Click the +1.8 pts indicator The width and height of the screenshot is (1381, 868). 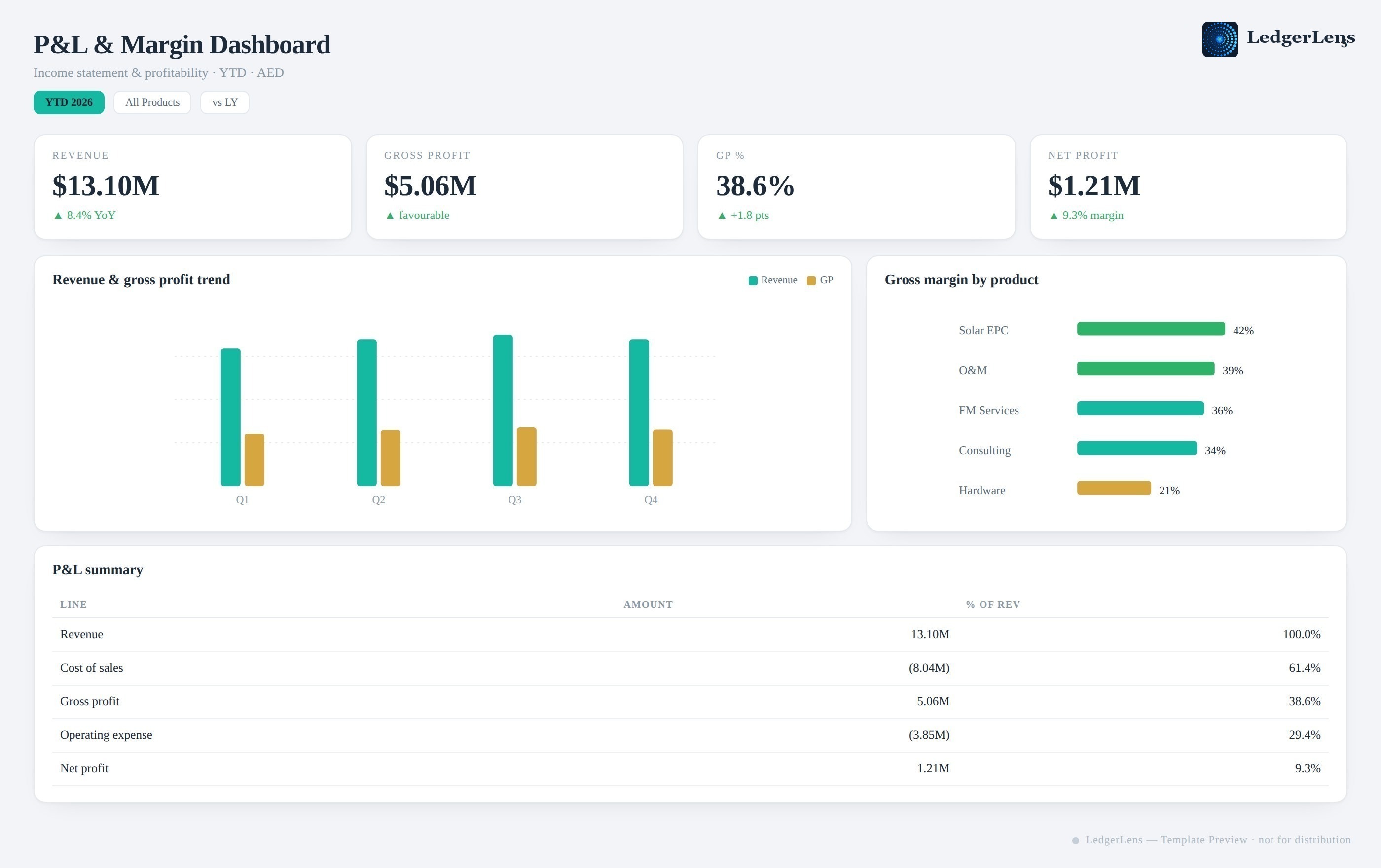(743, 216)
